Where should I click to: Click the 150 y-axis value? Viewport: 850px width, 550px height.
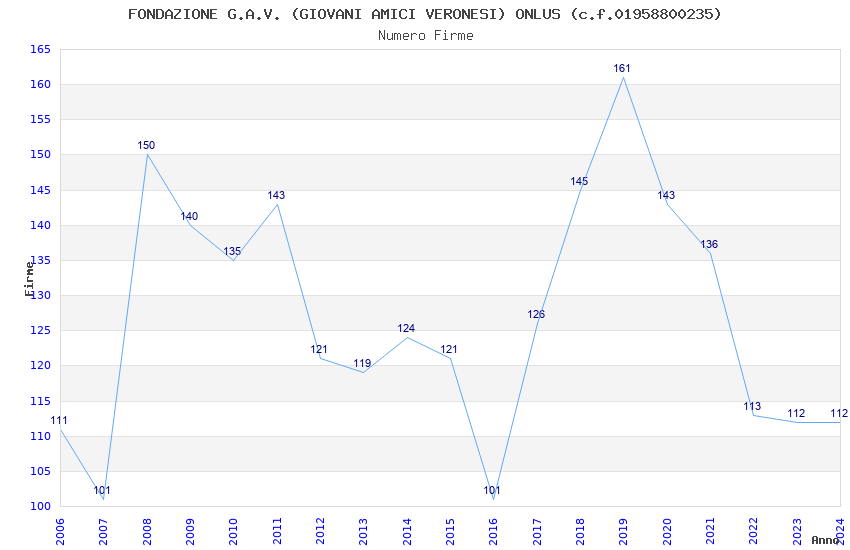point(40,154)
